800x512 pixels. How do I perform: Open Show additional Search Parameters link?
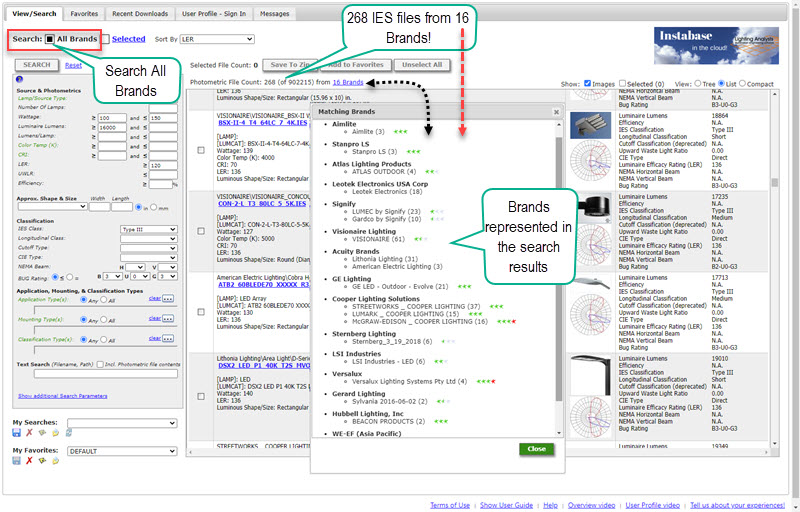[x=63, y=396]
